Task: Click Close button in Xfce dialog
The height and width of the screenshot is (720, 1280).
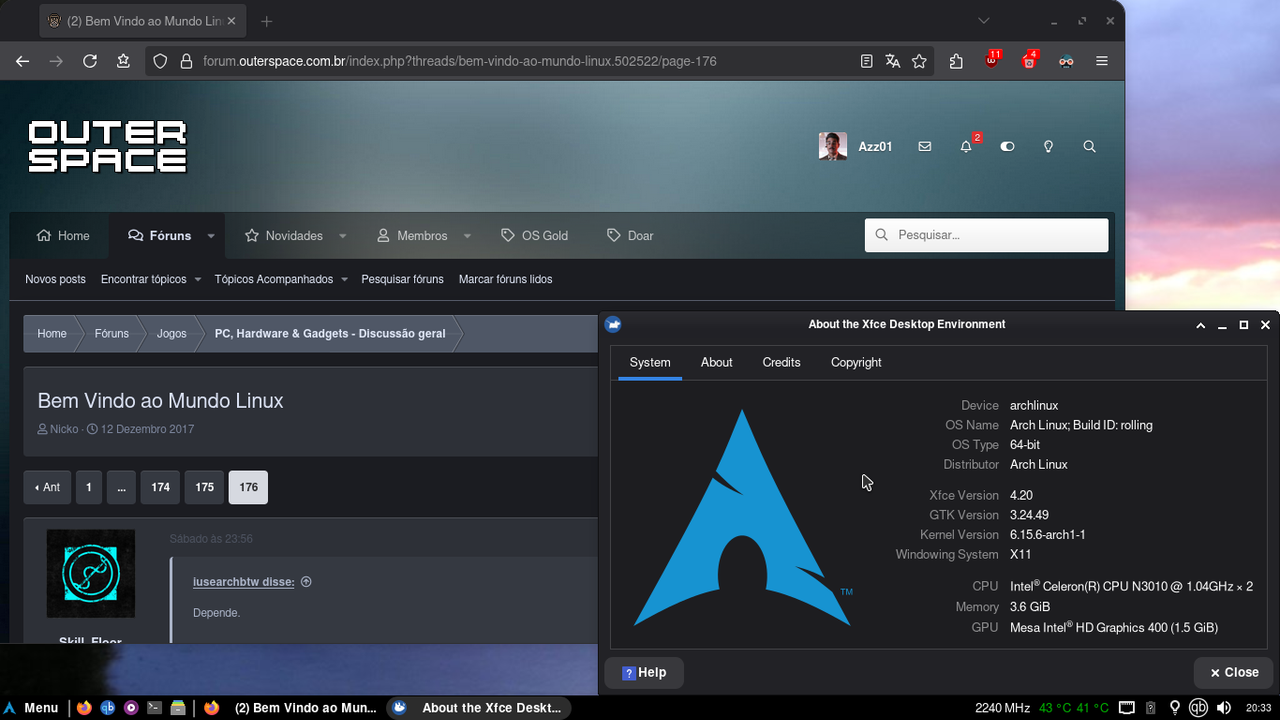Action: pos(1234,673)
